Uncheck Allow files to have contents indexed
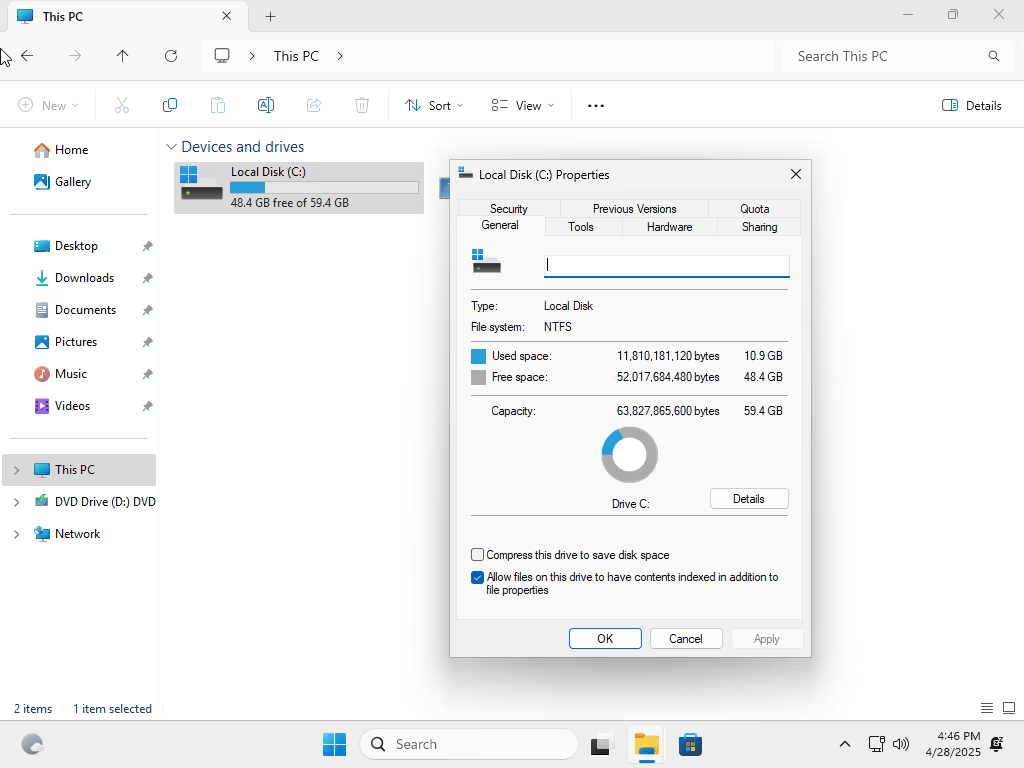This screenshot has width=1024, height=768. 477,577
